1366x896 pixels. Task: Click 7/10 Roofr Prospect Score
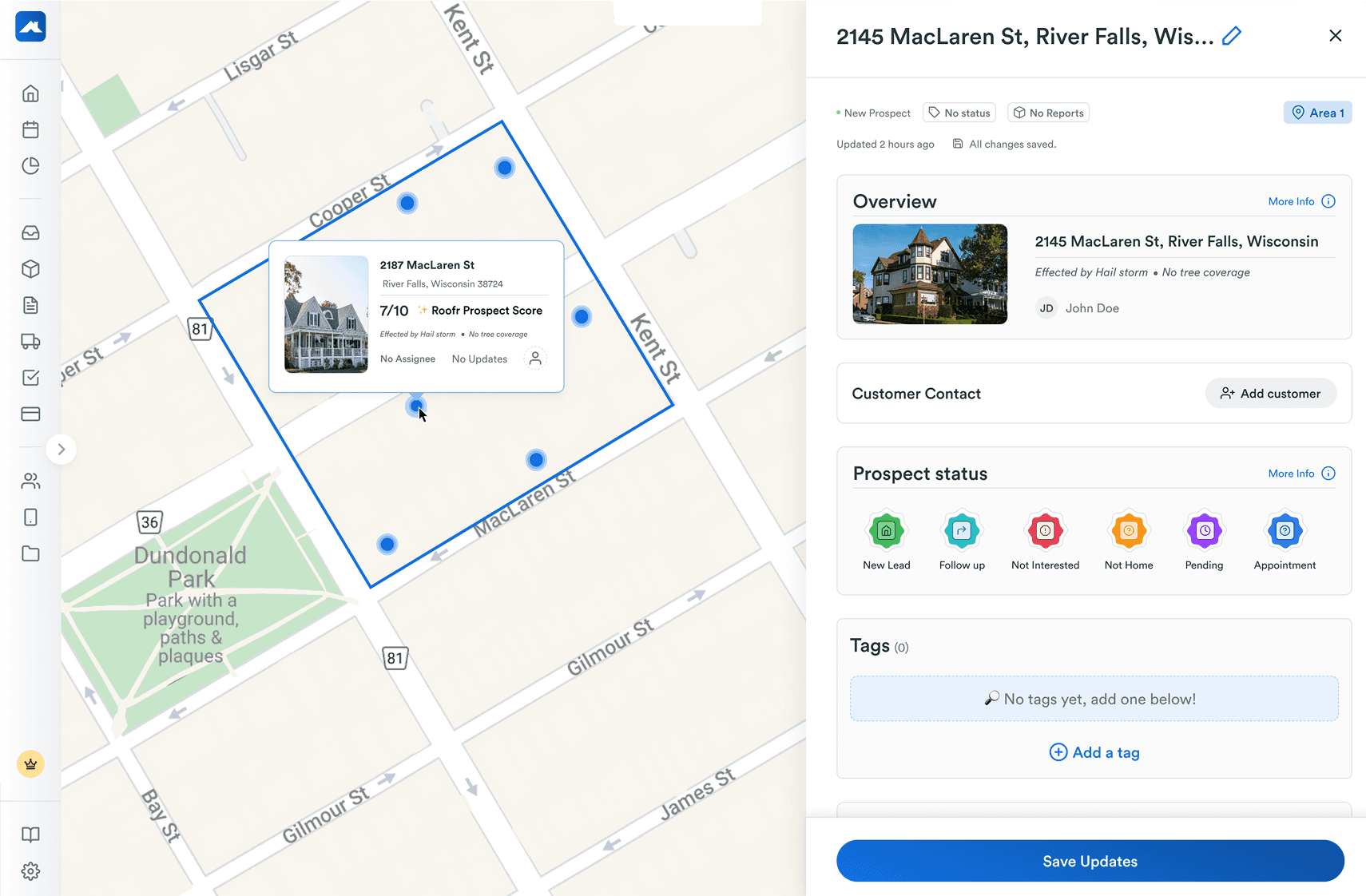click(x=461, y=311)
